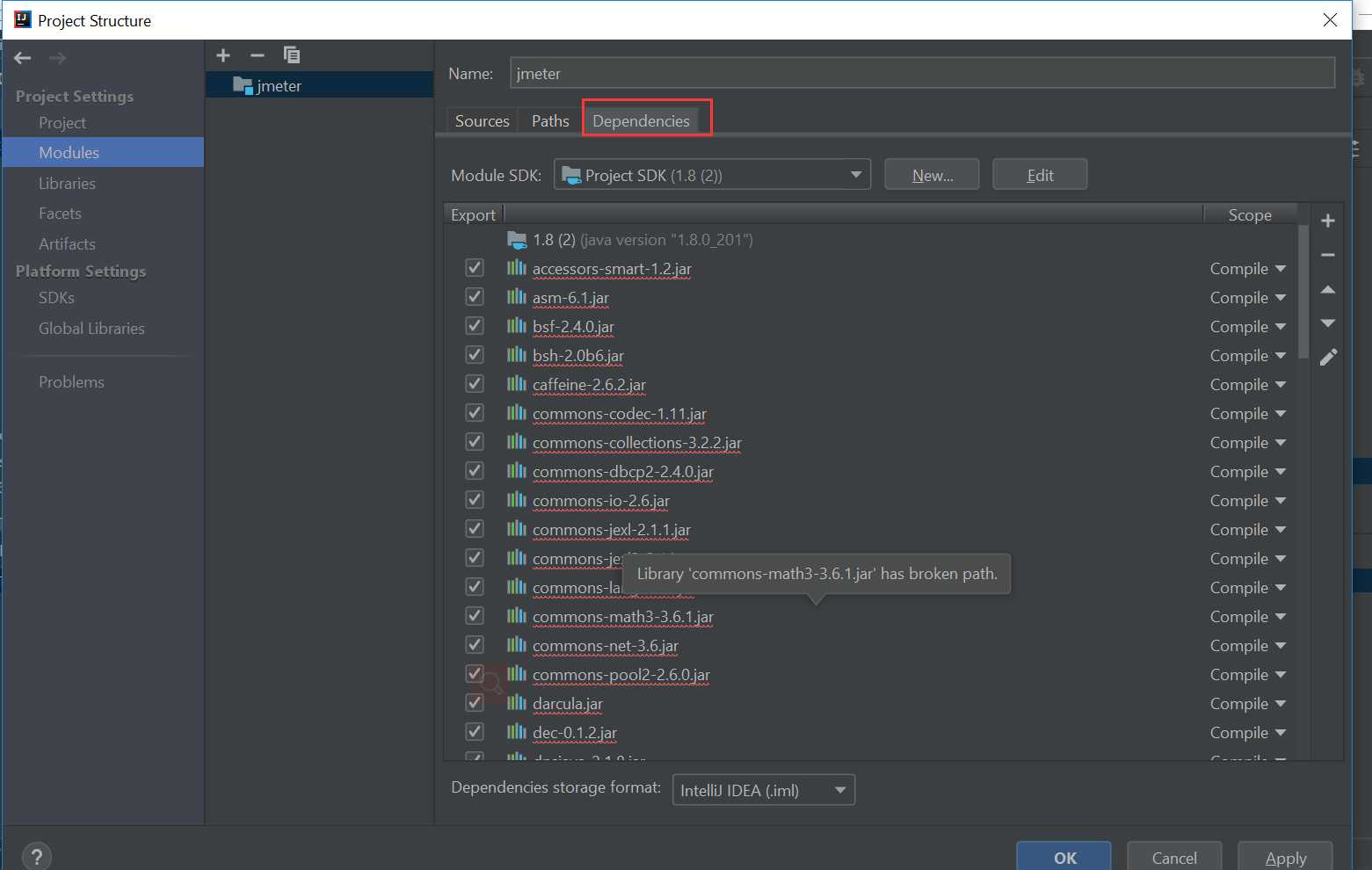Toggle export checkbox for bsf-2.4.0.jar

(x=475, y=326)
